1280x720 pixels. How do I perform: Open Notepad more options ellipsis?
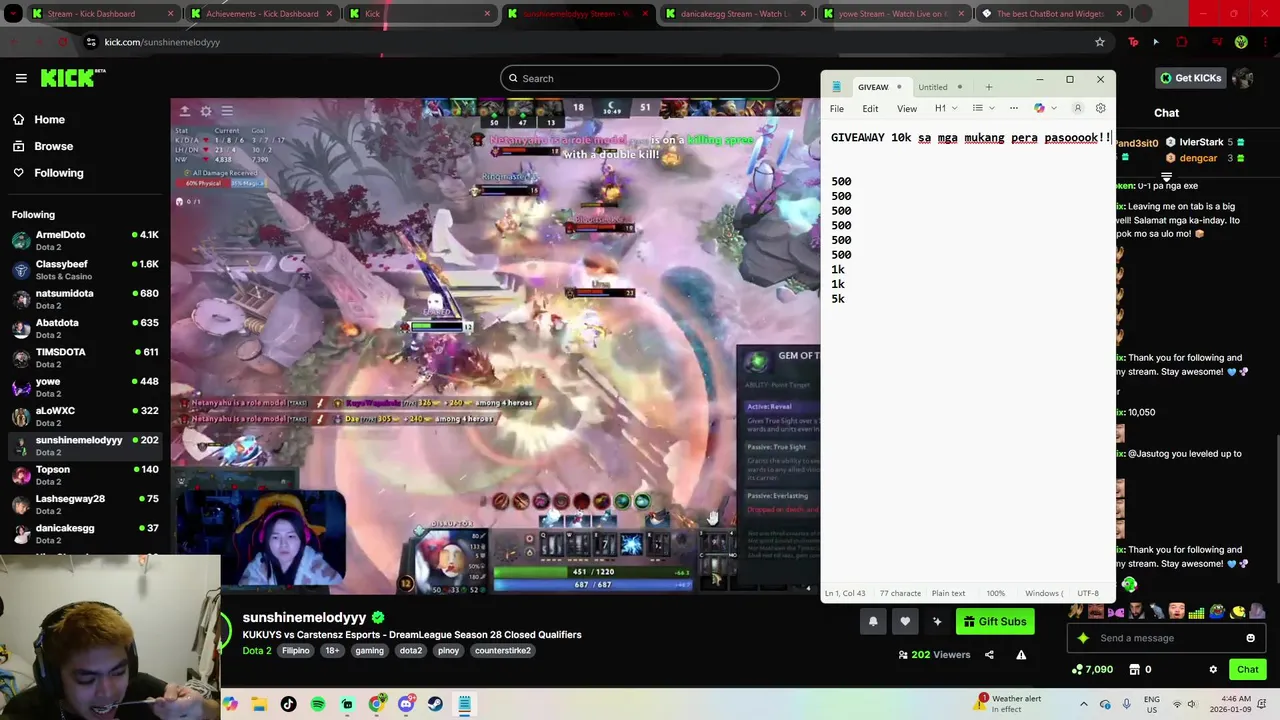pos(1013,108)
